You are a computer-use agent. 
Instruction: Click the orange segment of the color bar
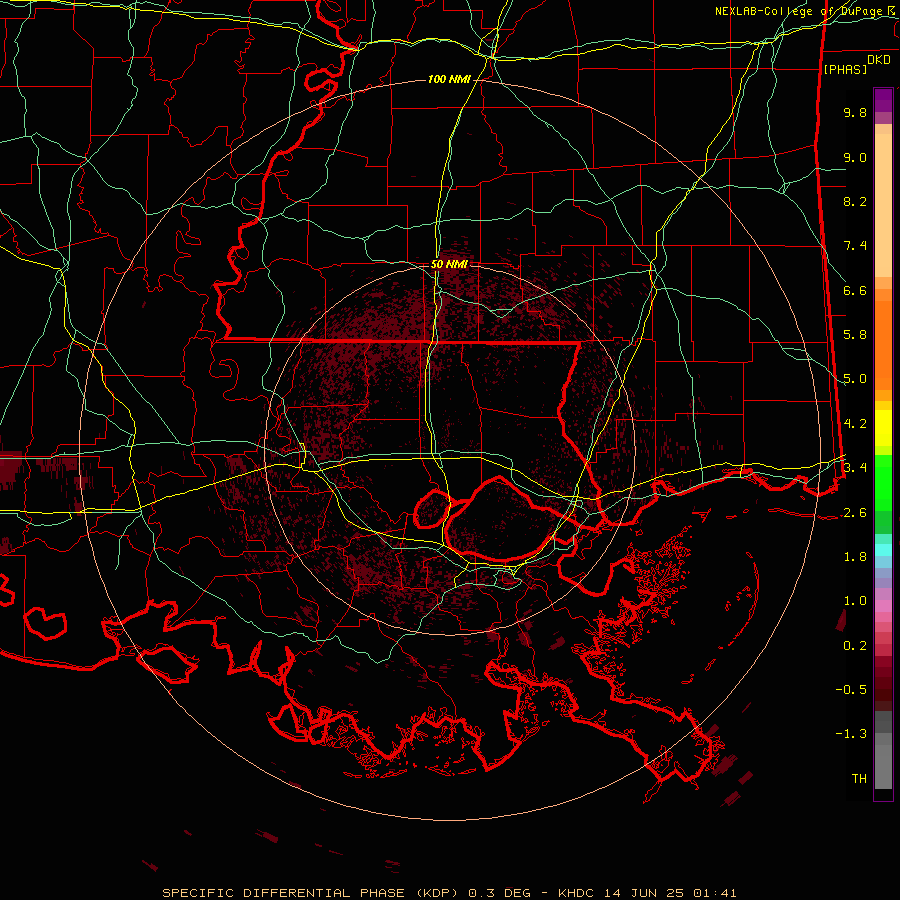click(883, 345)
